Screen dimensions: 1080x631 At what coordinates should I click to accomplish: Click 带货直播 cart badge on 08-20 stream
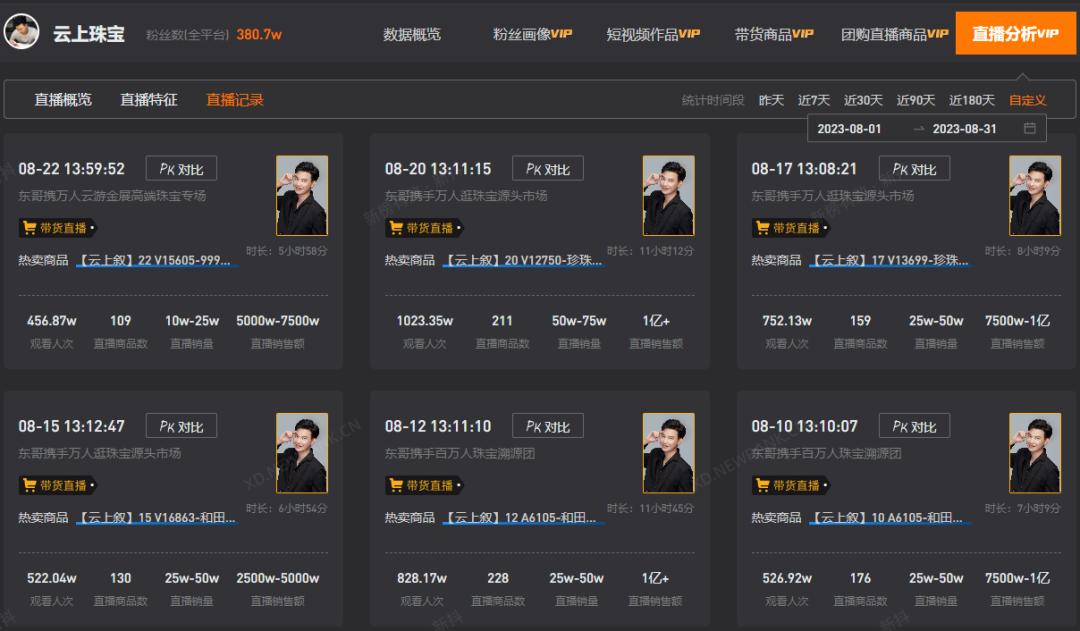point(424,227)
